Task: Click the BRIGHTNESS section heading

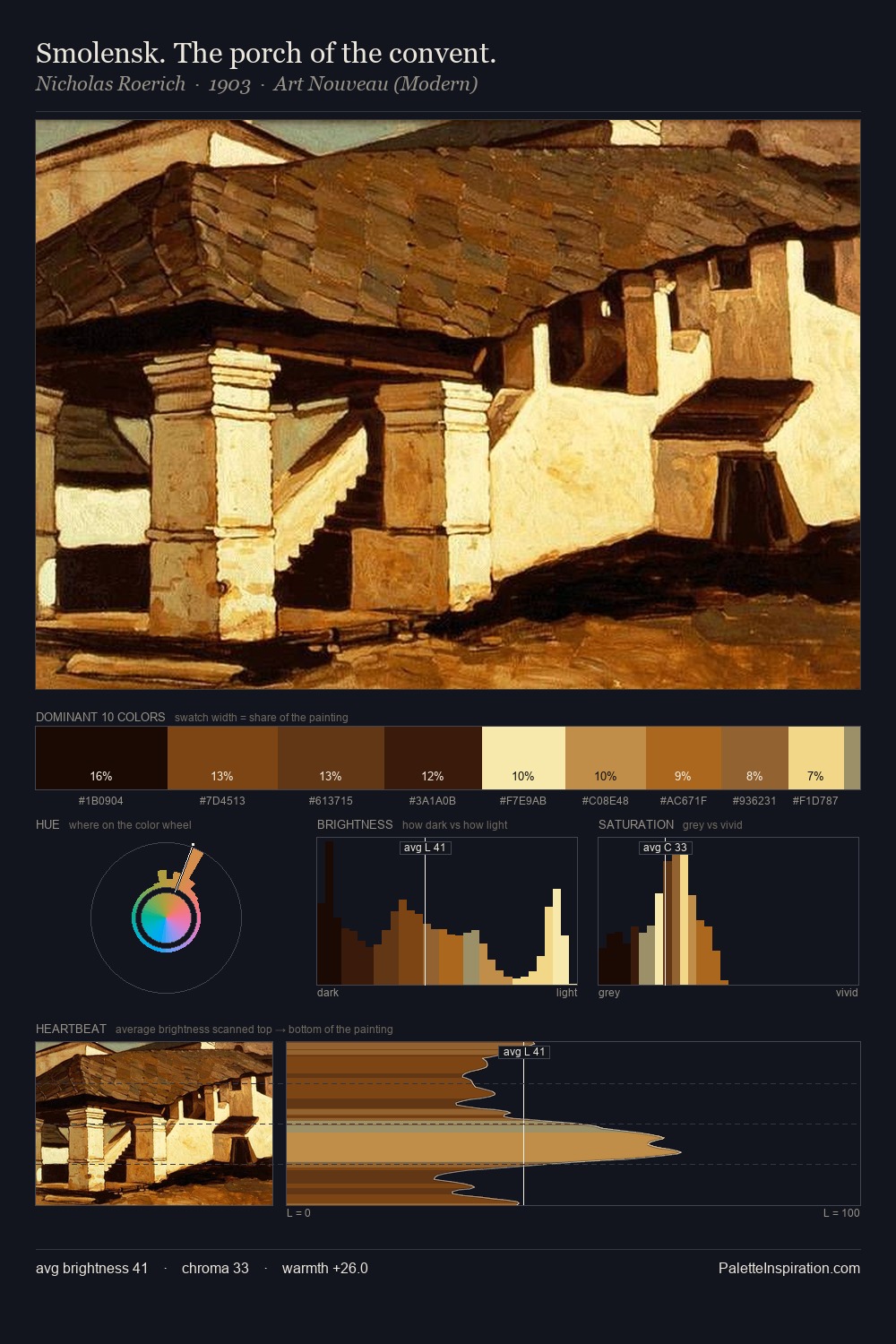Action: pos(355,824)
